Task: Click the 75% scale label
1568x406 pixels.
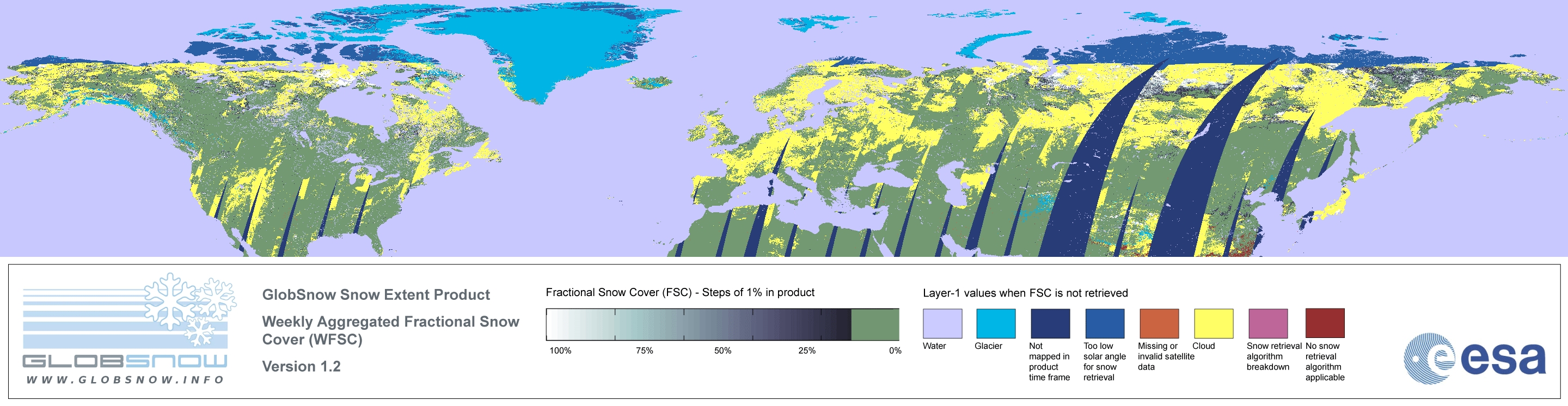Action: point(644,350)
